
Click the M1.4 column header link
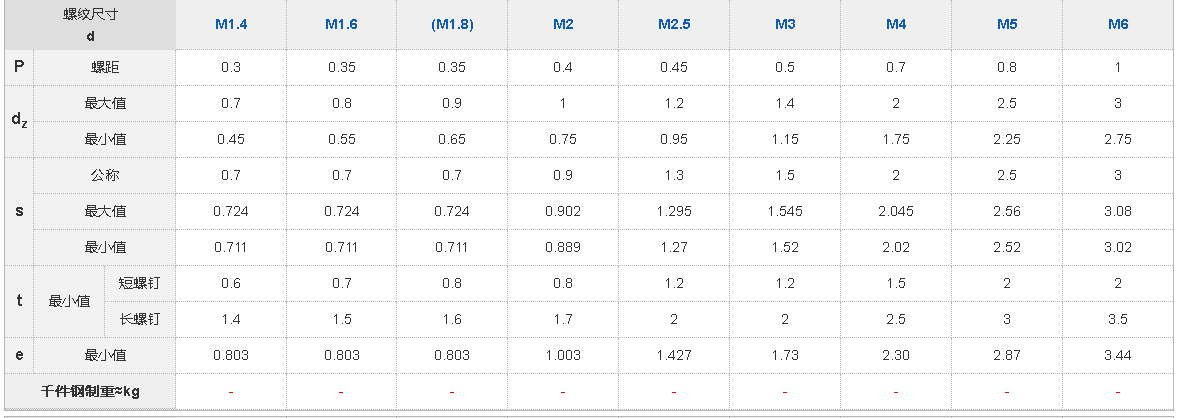click(231, 24)
